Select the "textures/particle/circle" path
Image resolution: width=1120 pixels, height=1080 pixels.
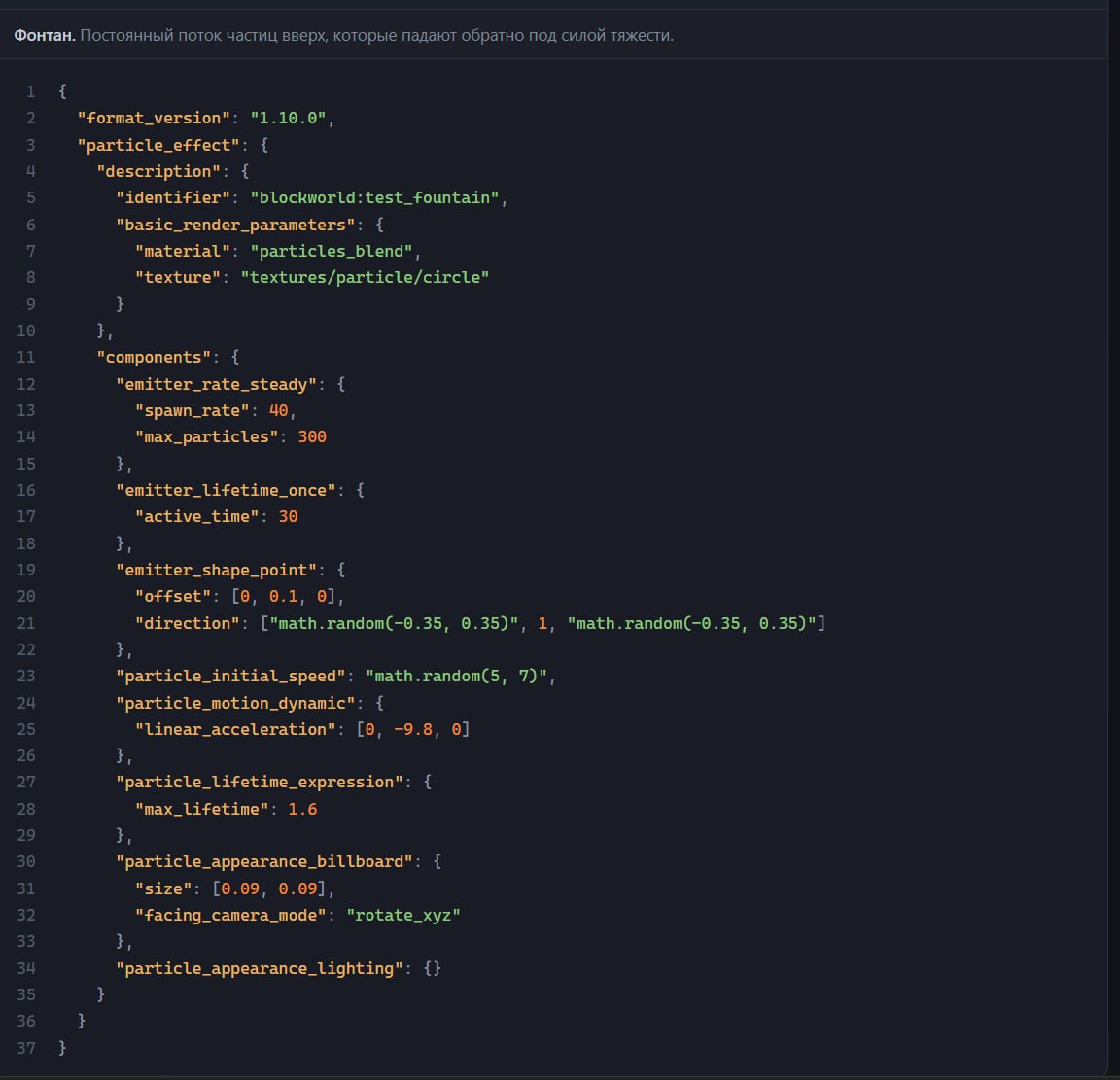[x=365, y=277]
